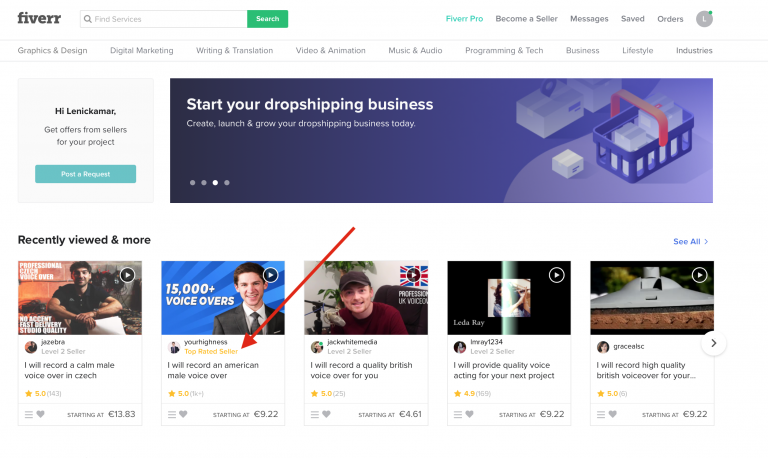Click 'I will record a quality british voice over' title
This screenshot has width=768, height=458.
[x=361, y=370]
